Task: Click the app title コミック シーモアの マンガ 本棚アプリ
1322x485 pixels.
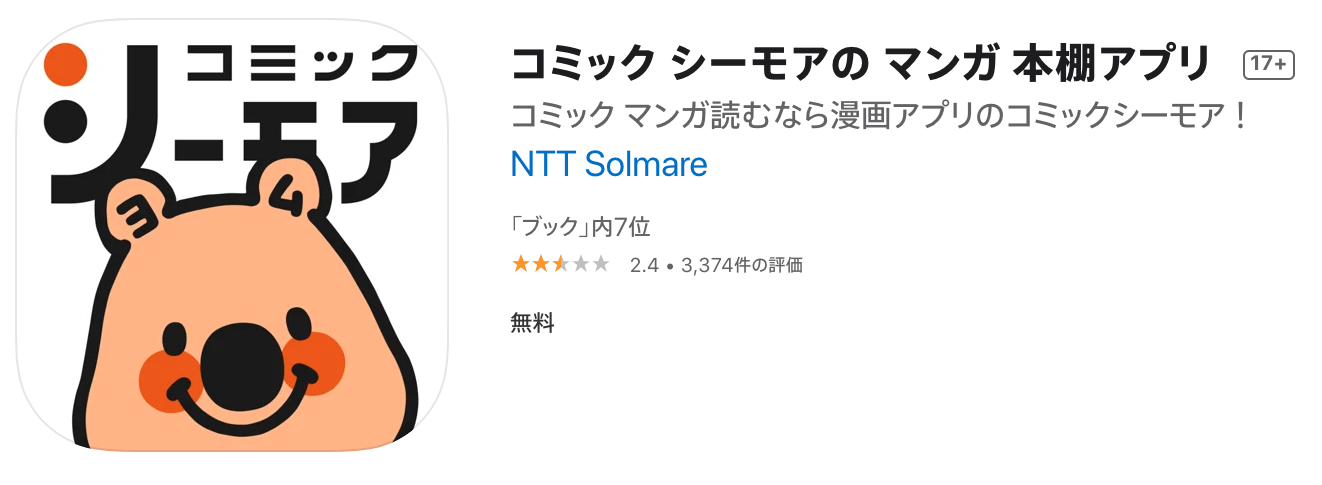Action: 860,65
